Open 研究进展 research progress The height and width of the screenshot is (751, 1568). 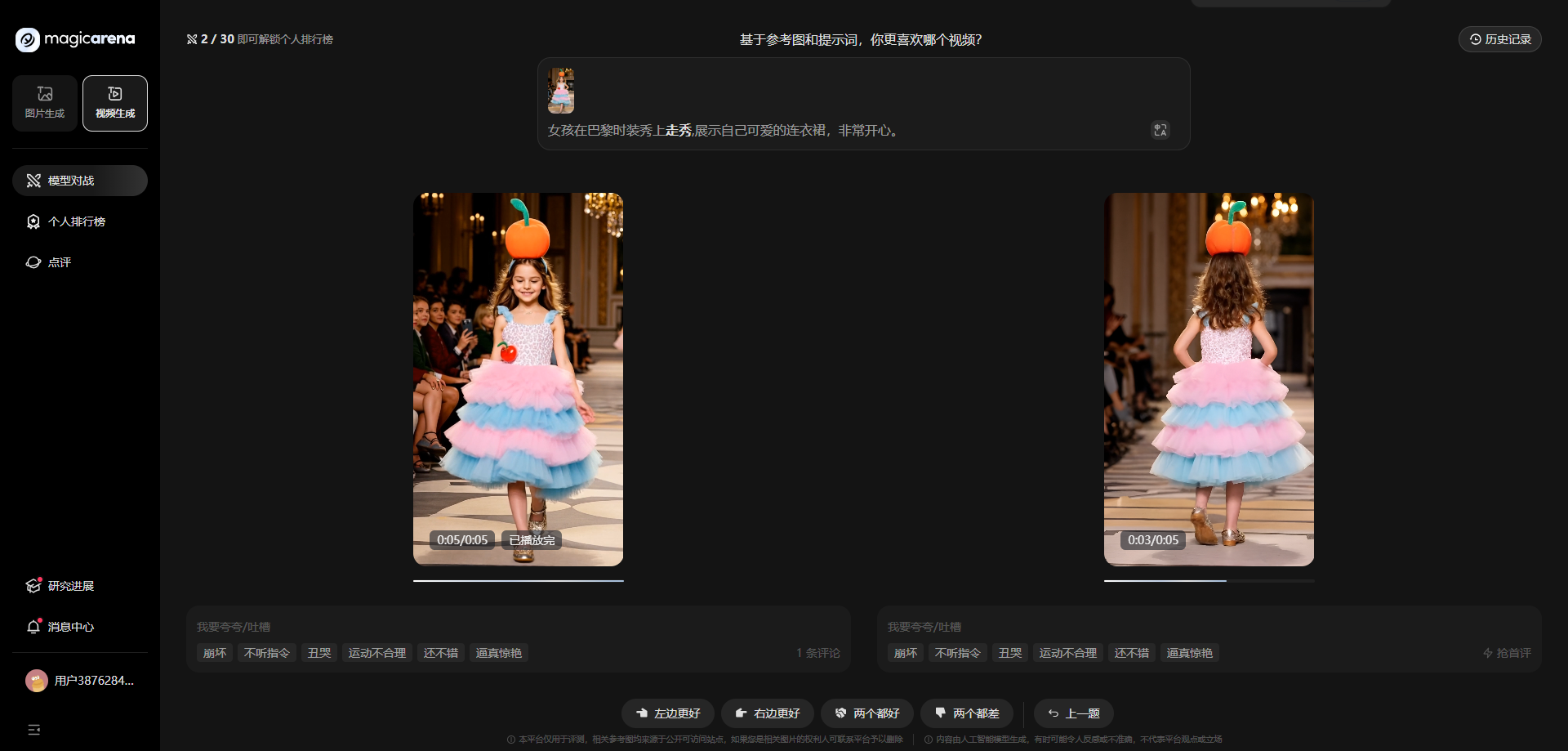[70, 586]
